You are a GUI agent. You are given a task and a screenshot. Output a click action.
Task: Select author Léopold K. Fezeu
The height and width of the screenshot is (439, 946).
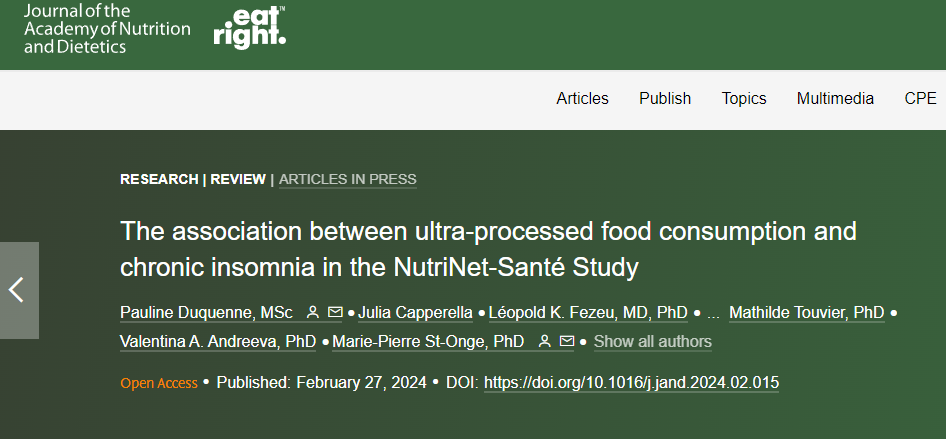[x=588, y=312]
